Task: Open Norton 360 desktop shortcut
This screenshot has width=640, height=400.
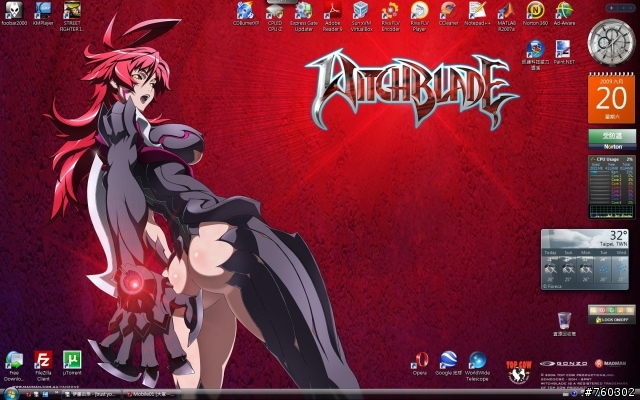Action: 535,13
